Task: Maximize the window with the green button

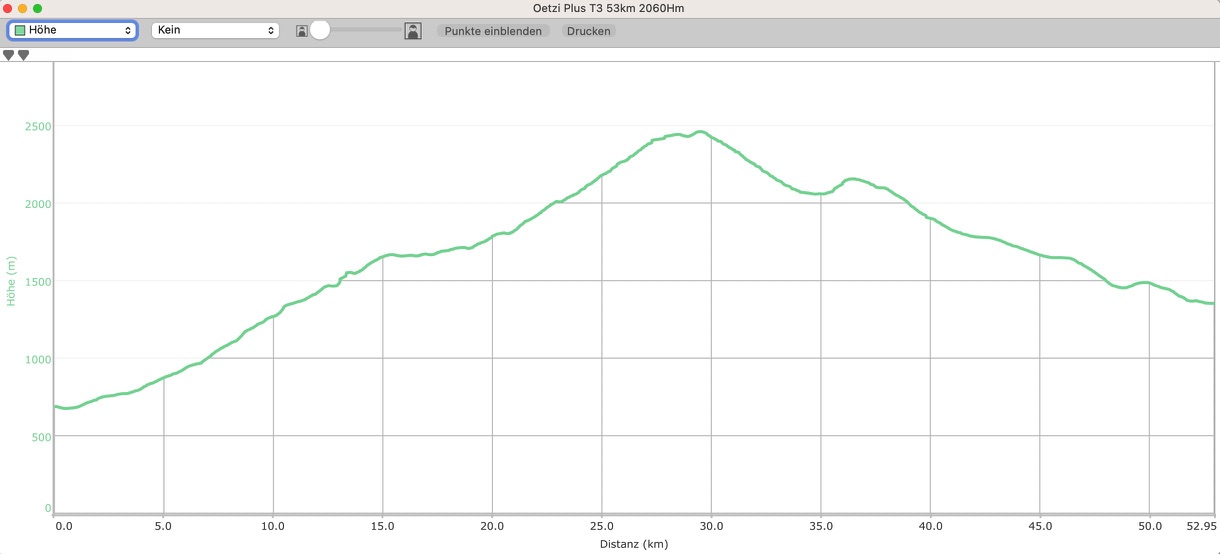Action: click(x=38, y=8)
